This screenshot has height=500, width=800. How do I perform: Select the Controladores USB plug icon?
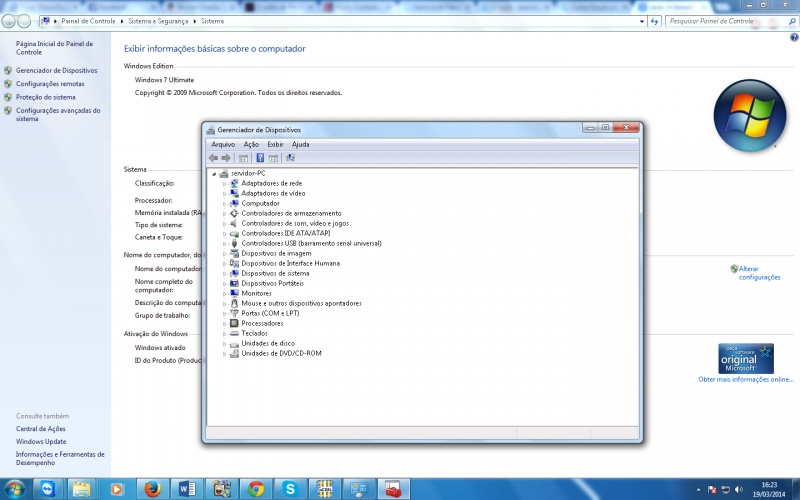234,243
